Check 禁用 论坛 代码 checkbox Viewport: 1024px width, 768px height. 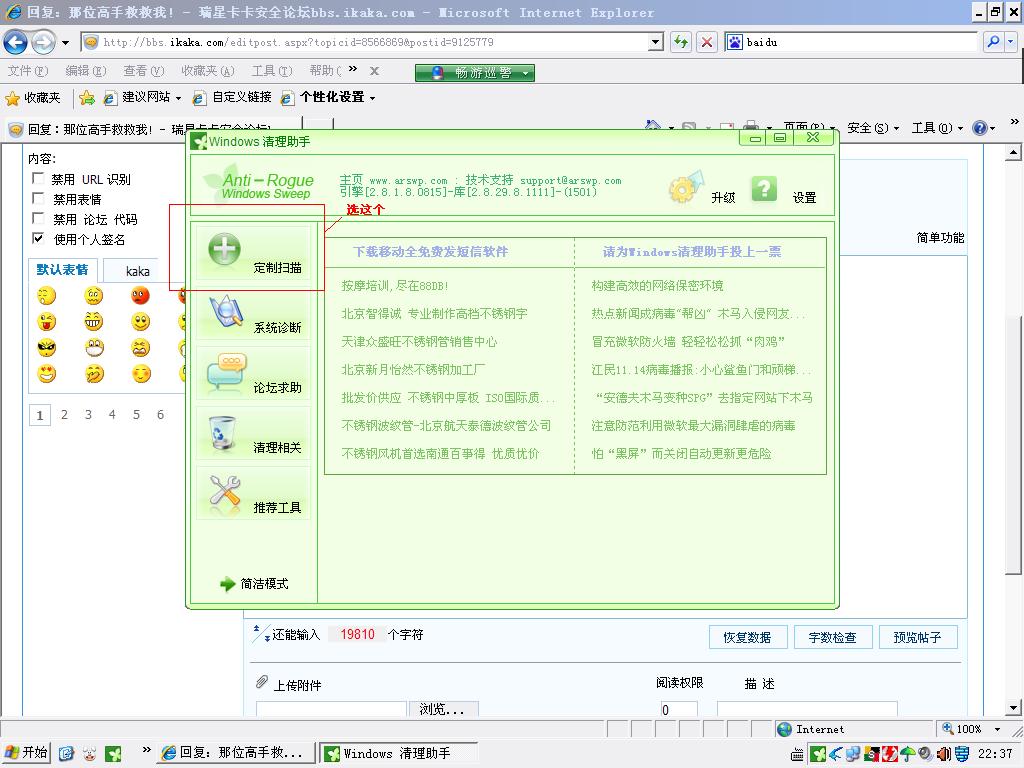pyautogui.click(x=39, y=218)
